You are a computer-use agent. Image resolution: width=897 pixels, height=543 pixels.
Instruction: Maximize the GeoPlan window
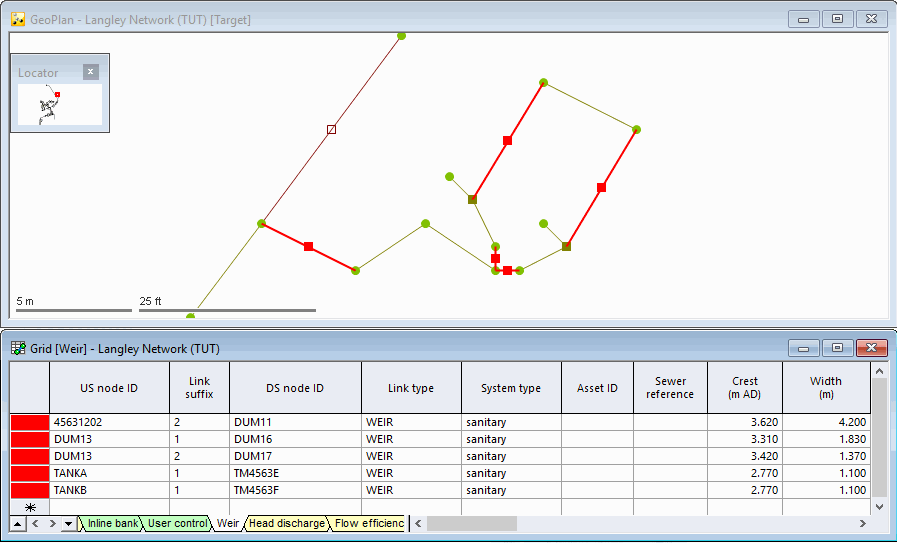pos(838,19)
